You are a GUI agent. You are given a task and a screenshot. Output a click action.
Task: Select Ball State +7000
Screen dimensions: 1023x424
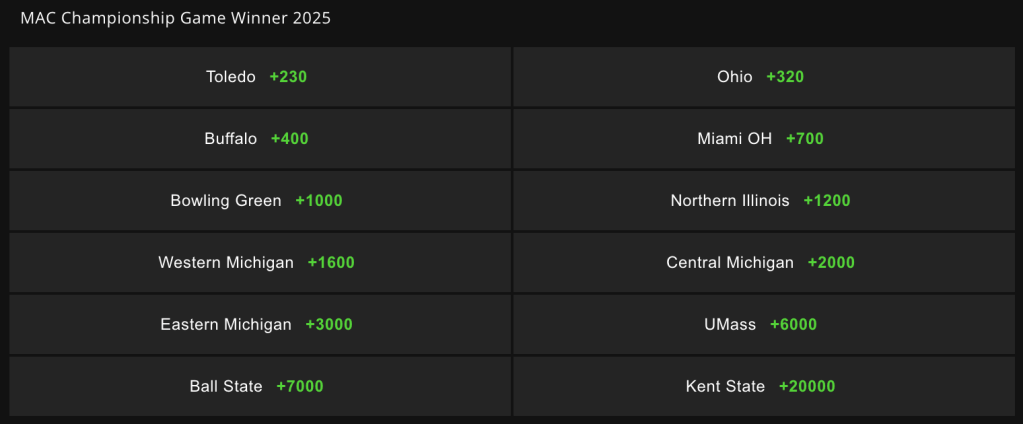[x=260, y=387]
